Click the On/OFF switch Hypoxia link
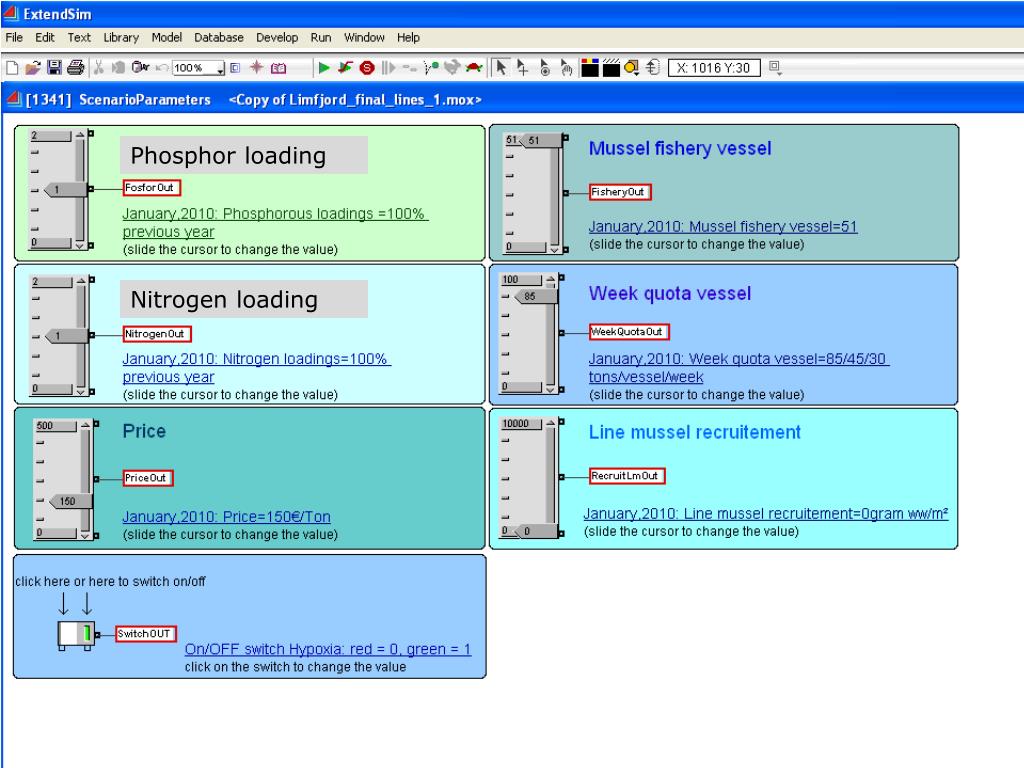 328,649
